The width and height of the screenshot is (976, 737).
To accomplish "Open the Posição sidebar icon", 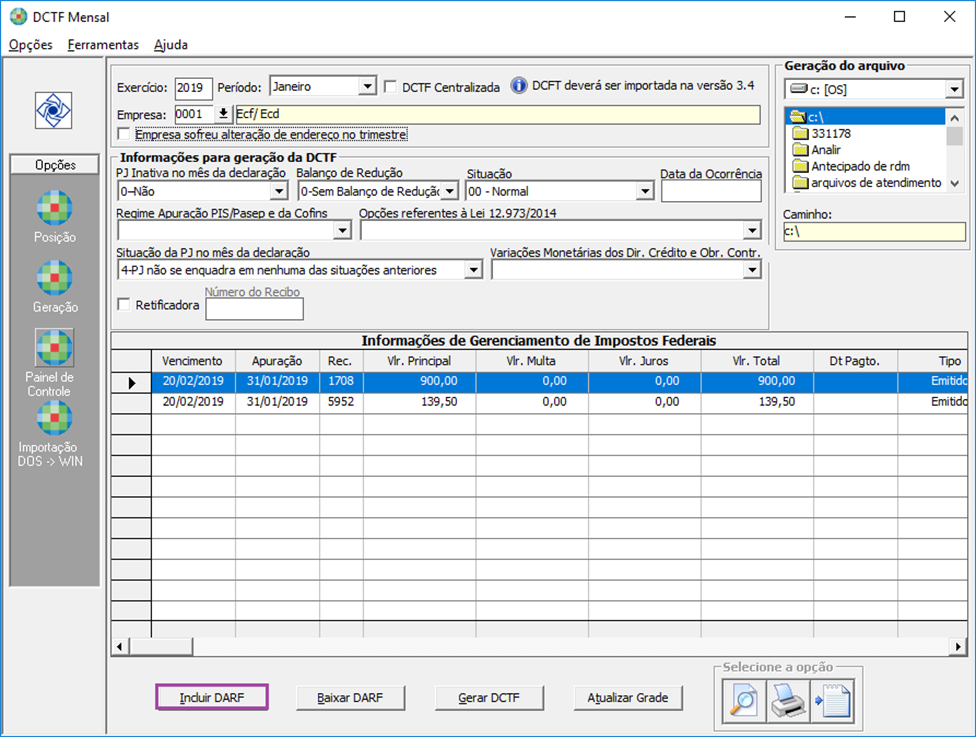I will (x=54, y=208).
